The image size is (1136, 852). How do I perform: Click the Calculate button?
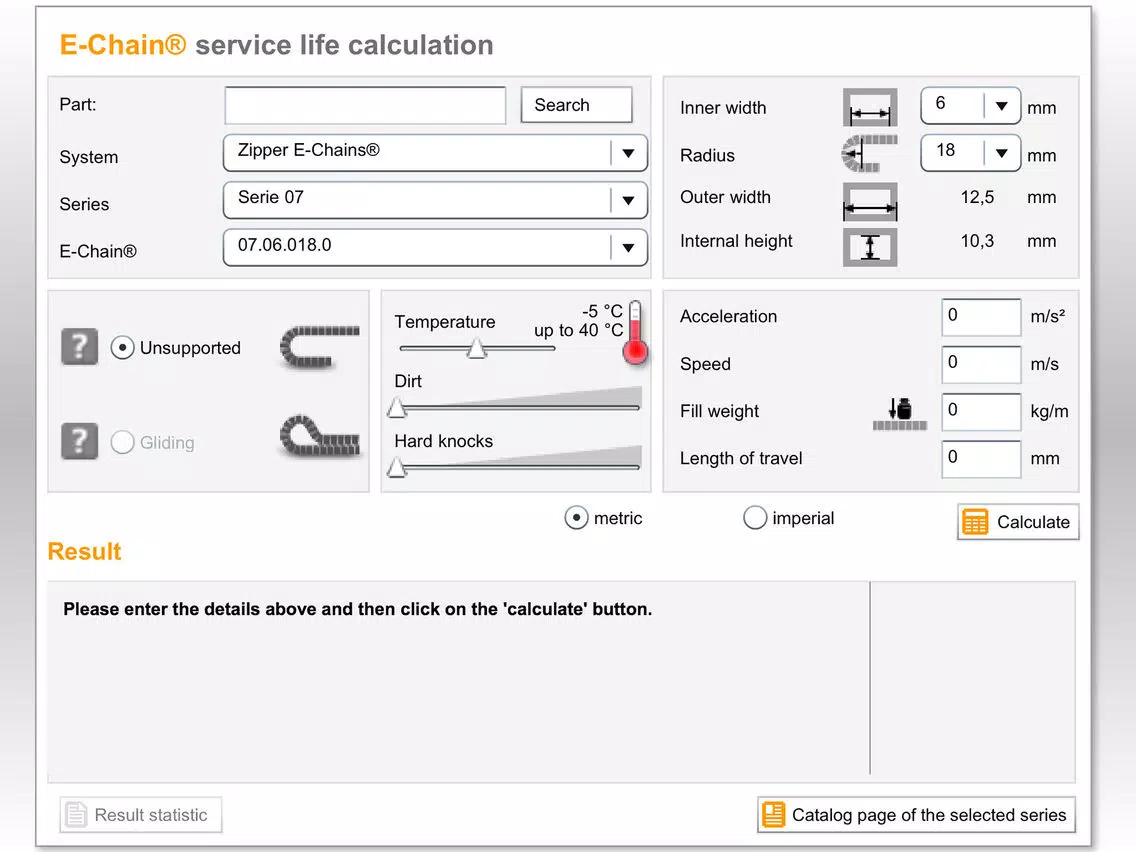(1018, 522)
